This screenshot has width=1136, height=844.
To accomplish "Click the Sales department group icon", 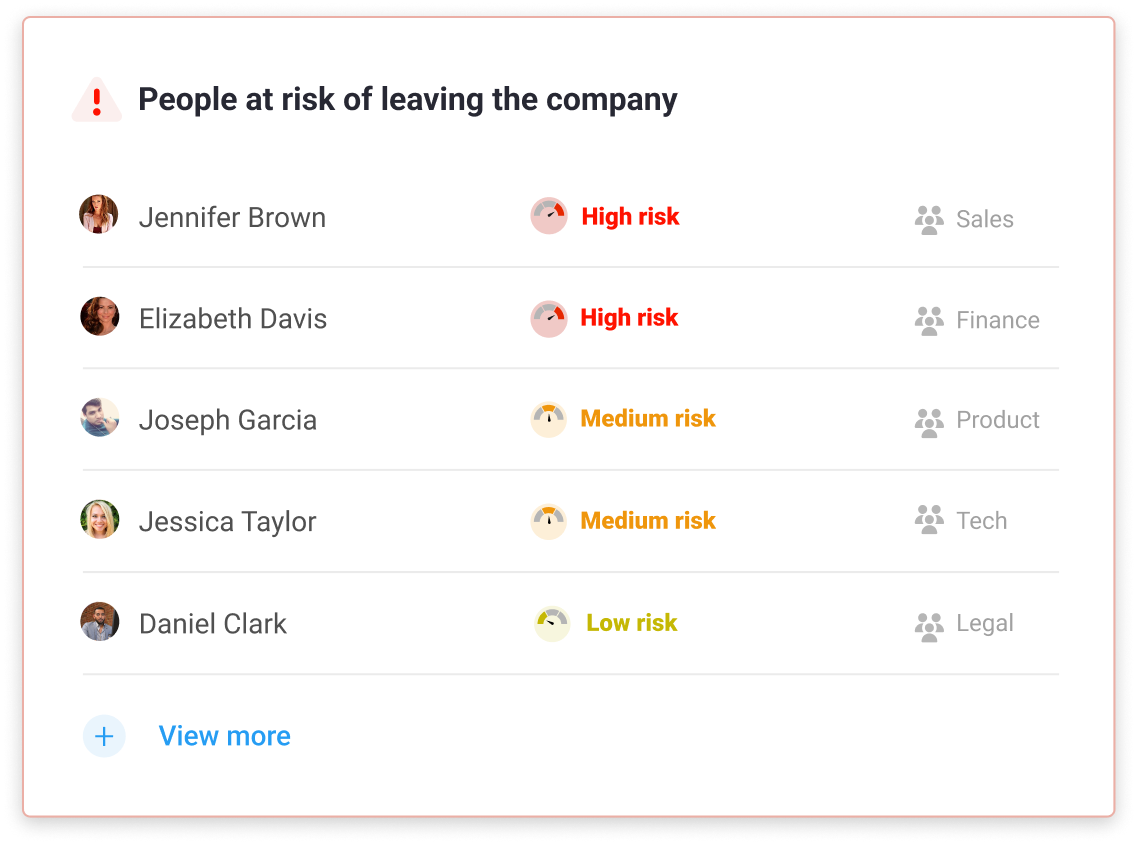I will coord(929,220).
